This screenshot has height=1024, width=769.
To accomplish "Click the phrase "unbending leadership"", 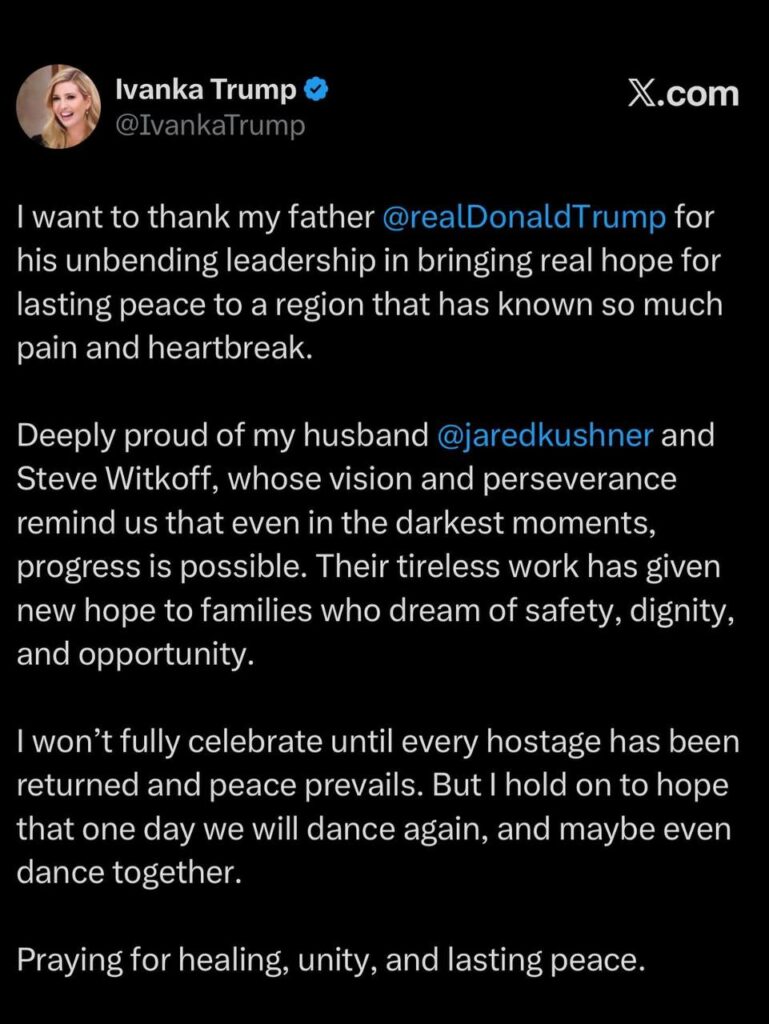I will click(x=226, y=260).
